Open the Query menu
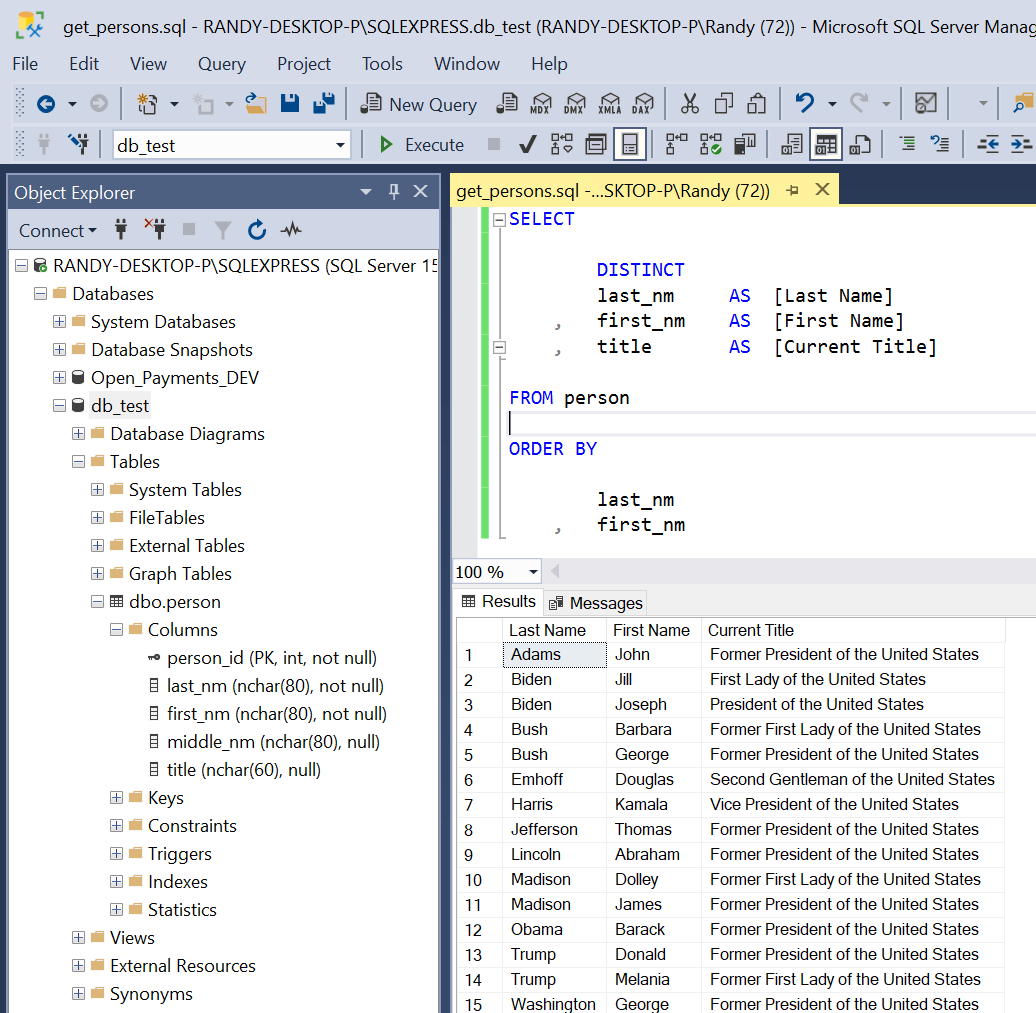 click(x=221, y=64)
